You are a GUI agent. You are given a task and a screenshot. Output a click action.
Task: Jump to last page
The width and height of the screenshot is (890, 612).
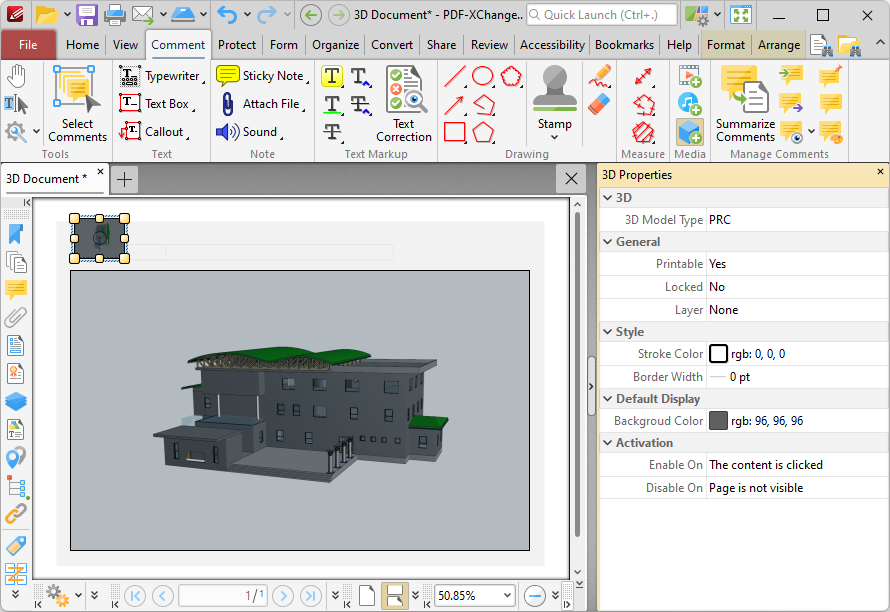pyautogui.click(x=310, y=596)
